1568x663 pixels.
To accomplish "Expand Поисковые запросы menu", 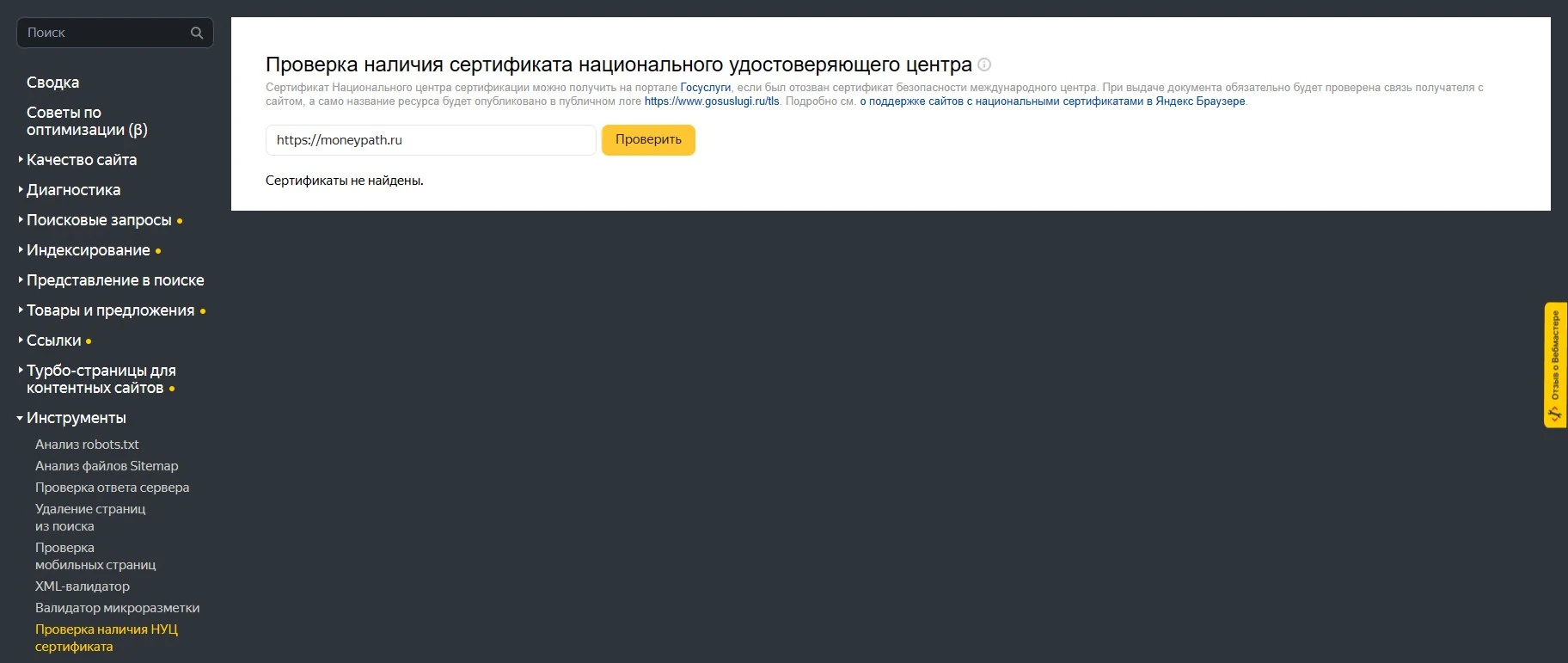I will (x=99, y=220).
